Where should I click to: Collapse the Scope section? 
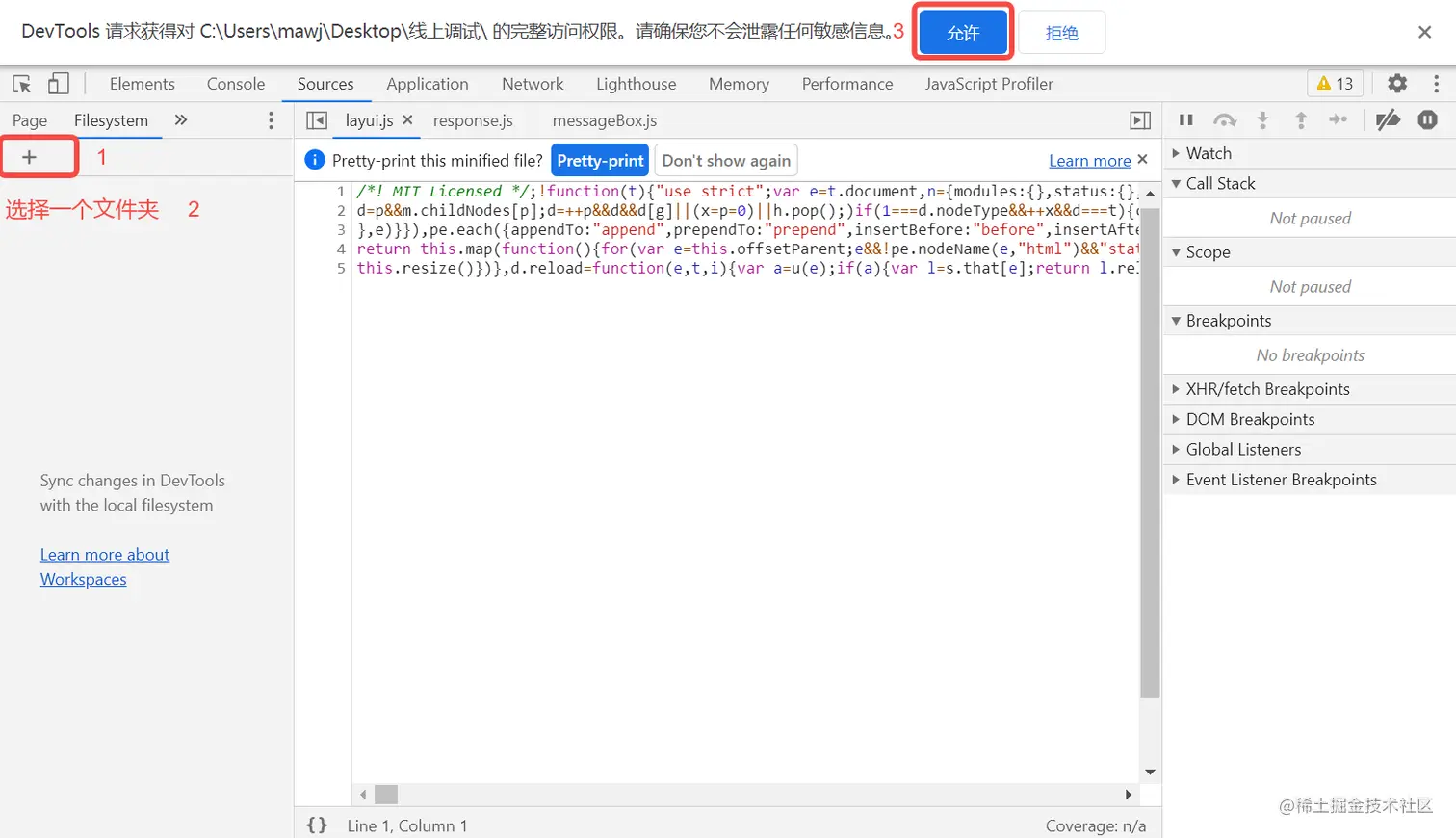1310,251
